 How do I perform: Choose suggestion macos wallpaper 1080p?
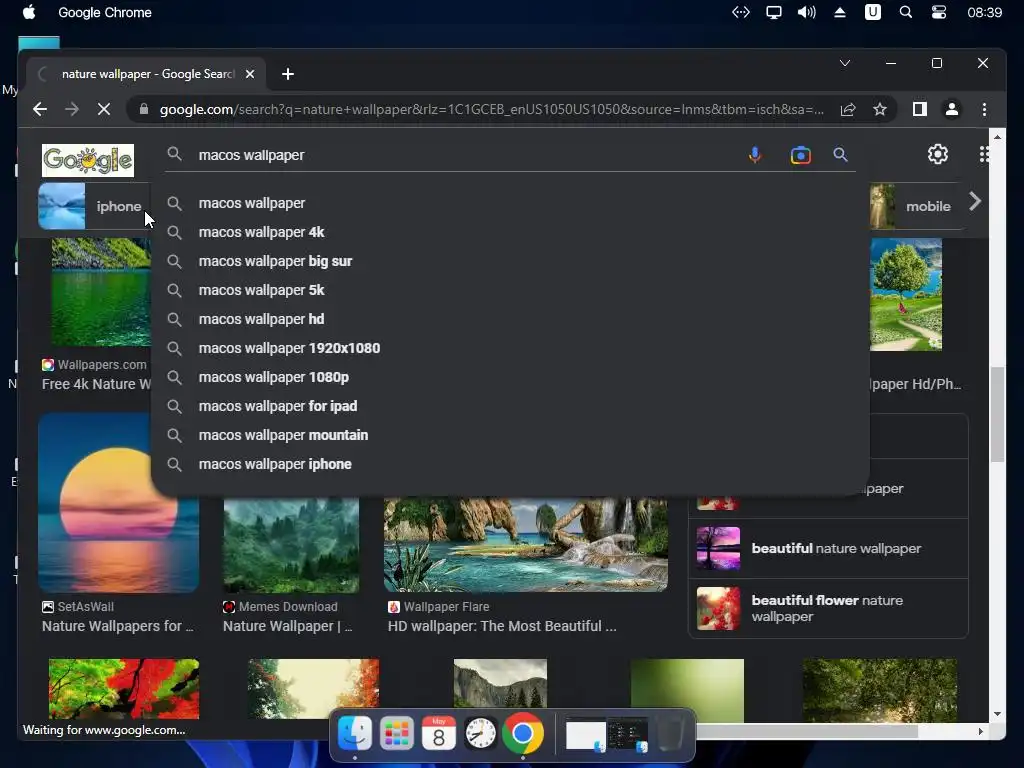(x=509, y=377)
